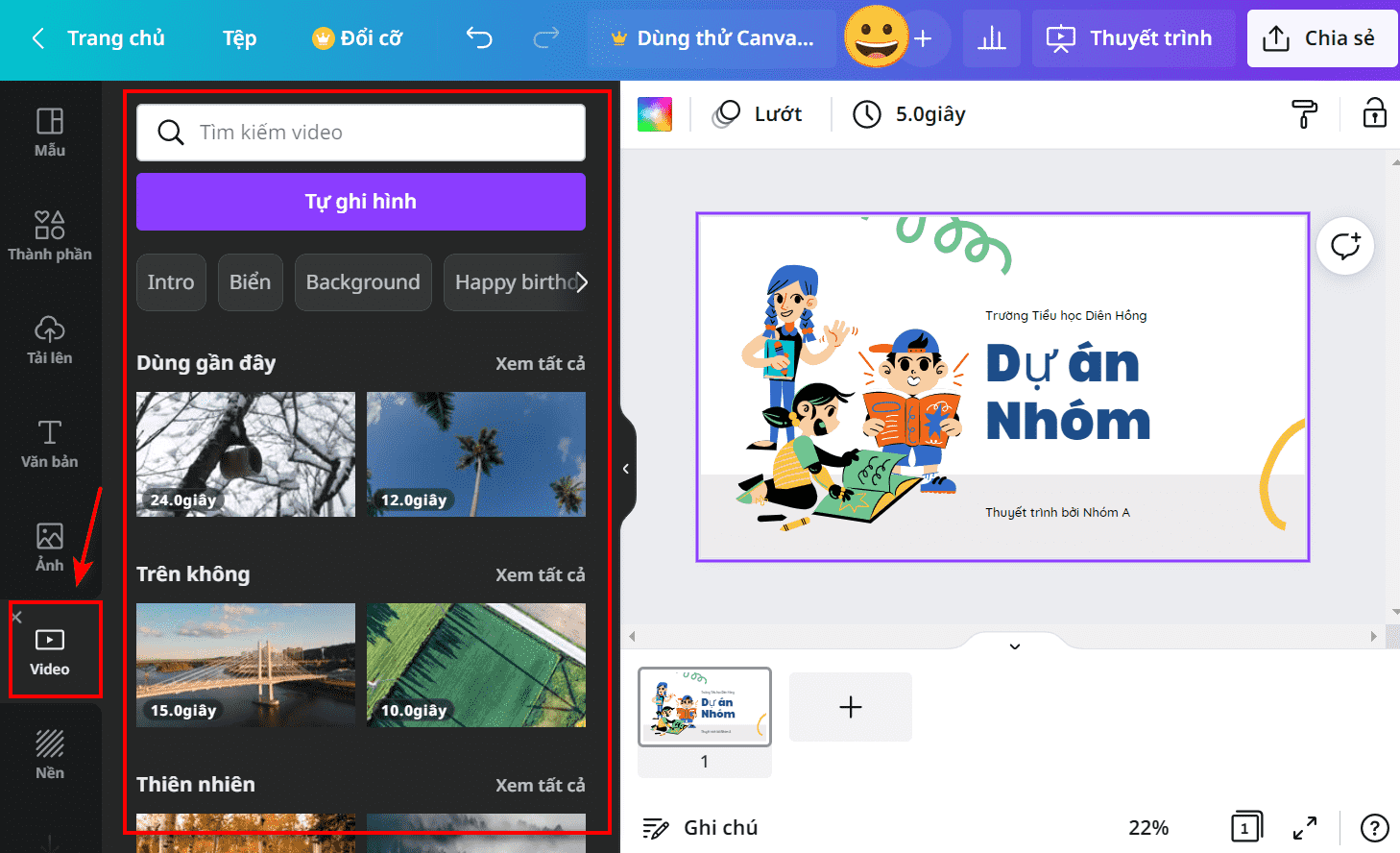This screenshot has width=1400, height=853.
Task: Open the Ảnh photos panel
Action: click(x=50, y=548)
